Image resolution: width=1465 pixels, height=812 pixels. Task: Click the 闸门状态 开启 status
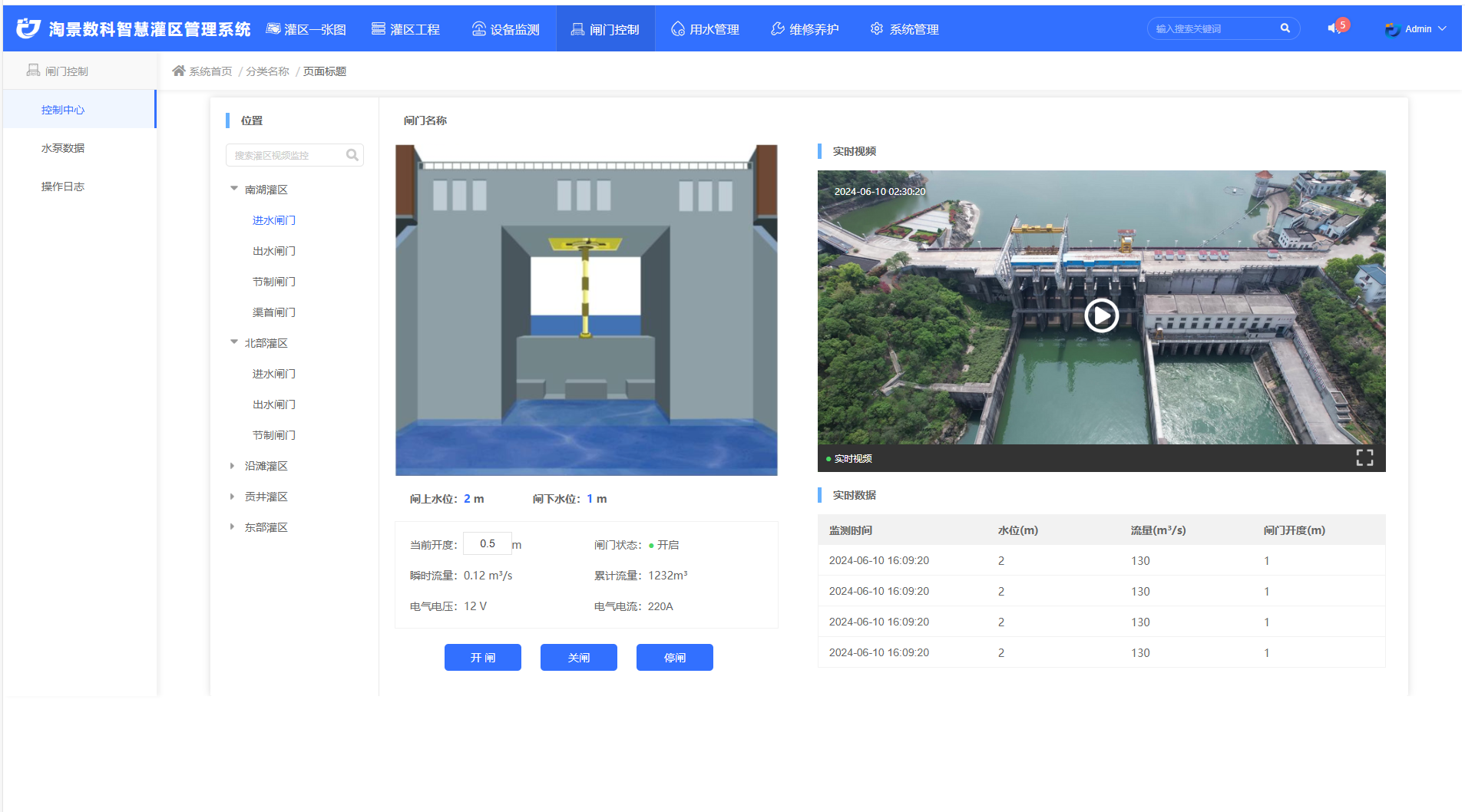click(664, 545)
